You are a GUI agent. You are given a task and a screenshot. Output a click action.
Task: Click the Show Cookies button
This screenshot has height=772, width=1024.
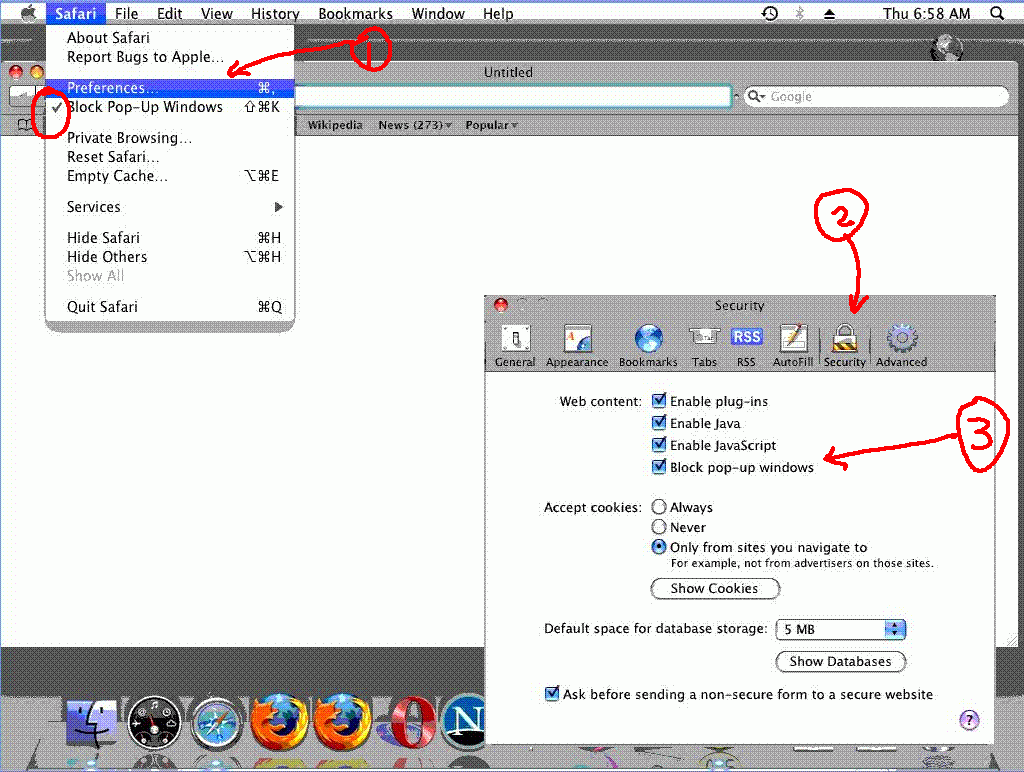click(715, 588)
